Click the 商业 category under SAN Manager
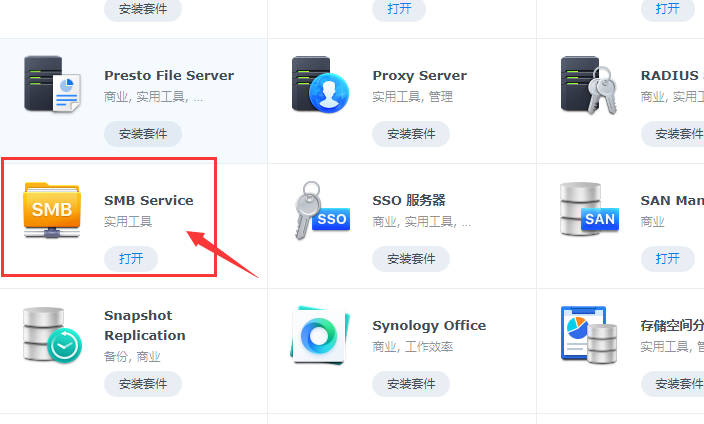Image resolution: width=704 pixels, height=424 pixels. (652, 221)
